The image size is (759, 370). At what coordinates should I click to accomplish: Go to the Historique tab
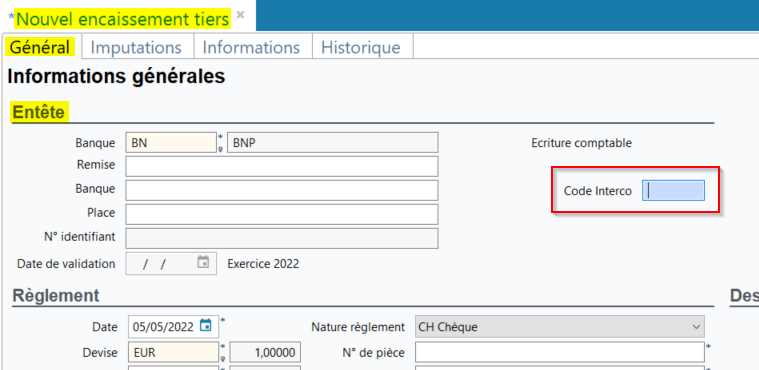point(361,47)
